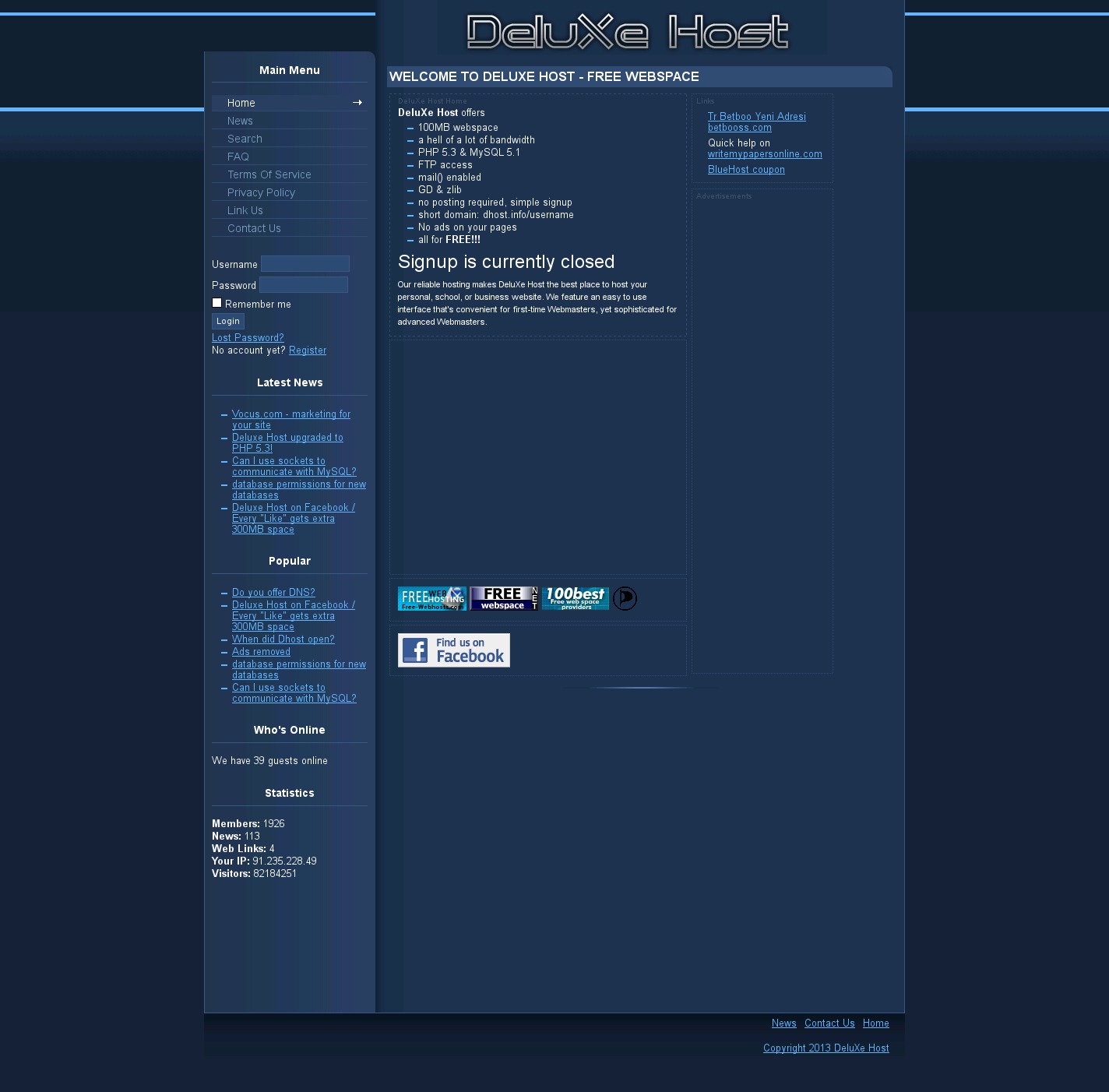Open the FAQ menu item
This screenshot has width=1109, height=1092.
click(238, 157)
